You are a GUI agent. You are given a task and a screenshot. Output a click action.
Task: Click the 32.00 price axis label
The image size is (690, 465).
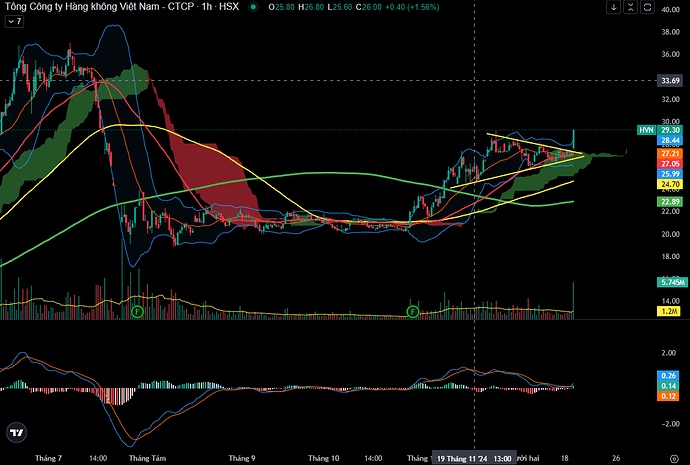coord(671,99)
